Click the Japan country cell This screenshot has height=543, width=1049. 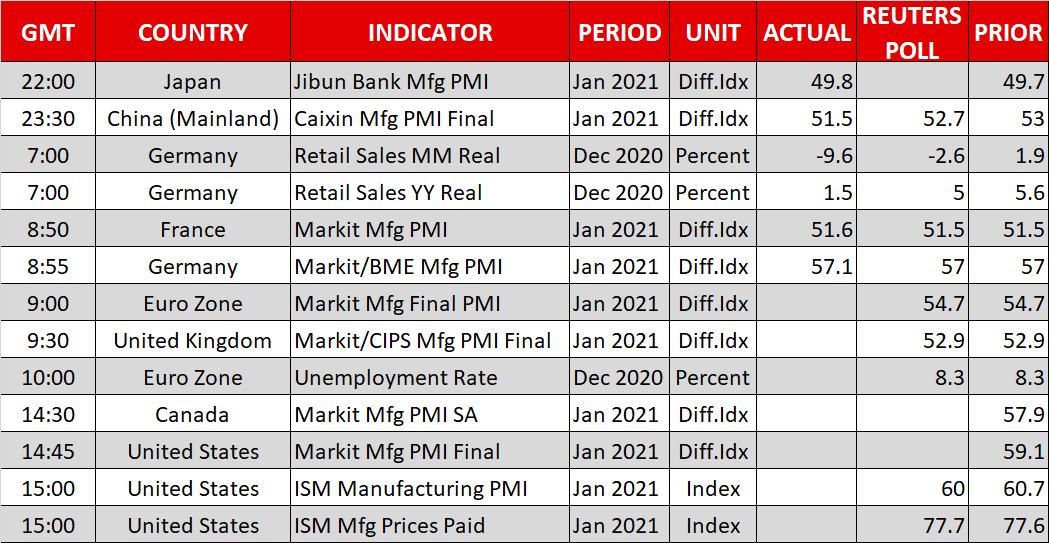[193, 82]
